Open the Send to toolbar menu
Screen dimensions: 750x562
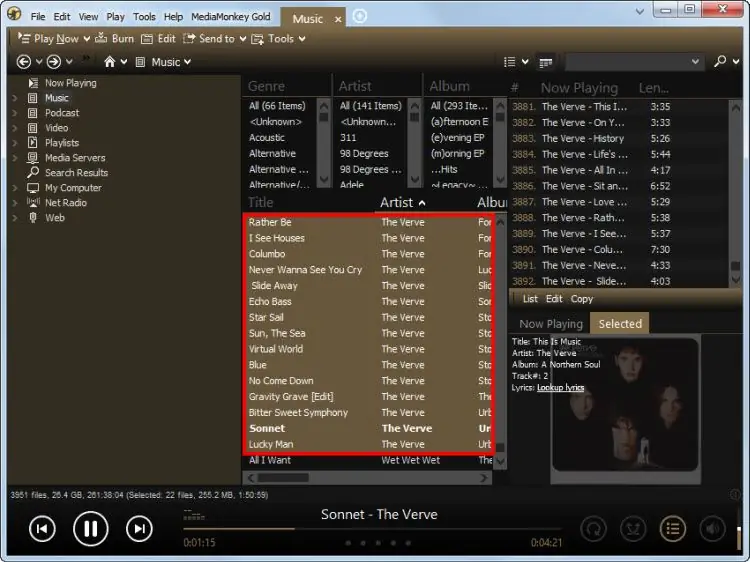tap(214, 39)
